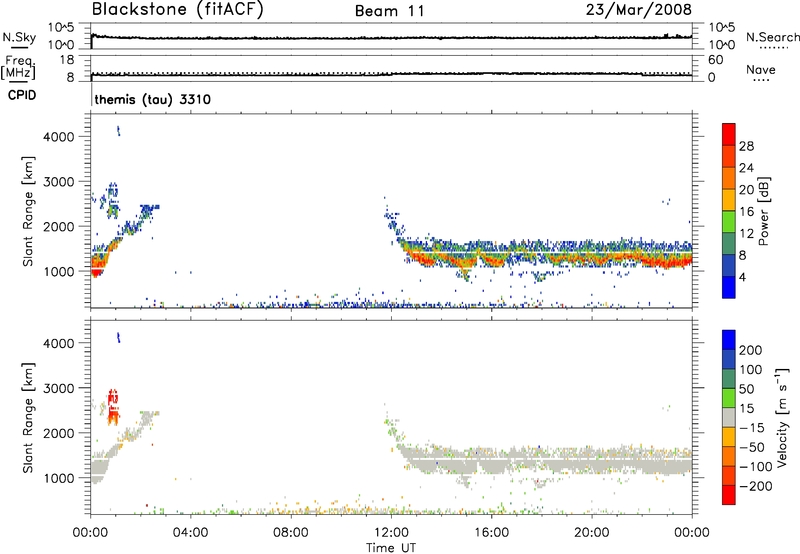Pick the red top segment of power colorbar
This screenshot has height=554, width=800.
coord(729,134)
